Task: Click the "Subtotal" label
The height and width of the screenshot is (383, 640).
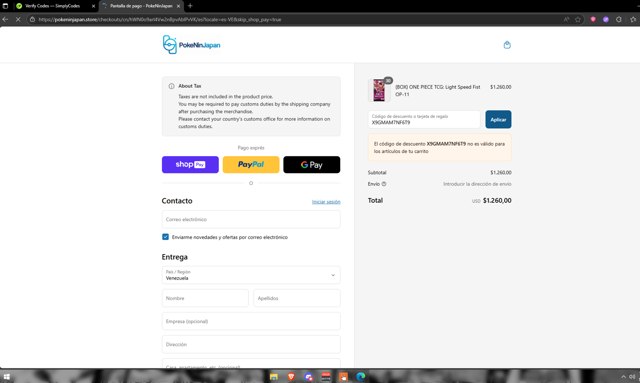Action: (x=377, y=173)
